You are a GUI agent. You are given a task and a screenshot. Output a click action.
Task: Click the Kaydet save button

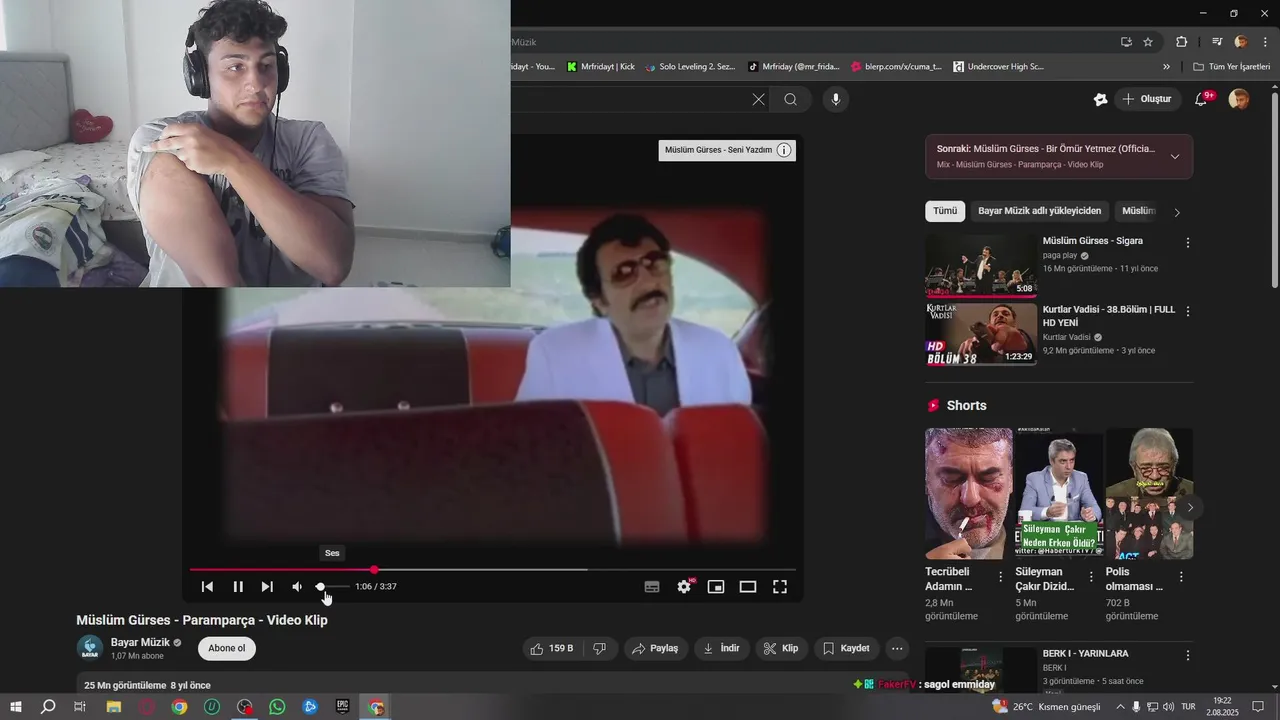pos(847,648)
